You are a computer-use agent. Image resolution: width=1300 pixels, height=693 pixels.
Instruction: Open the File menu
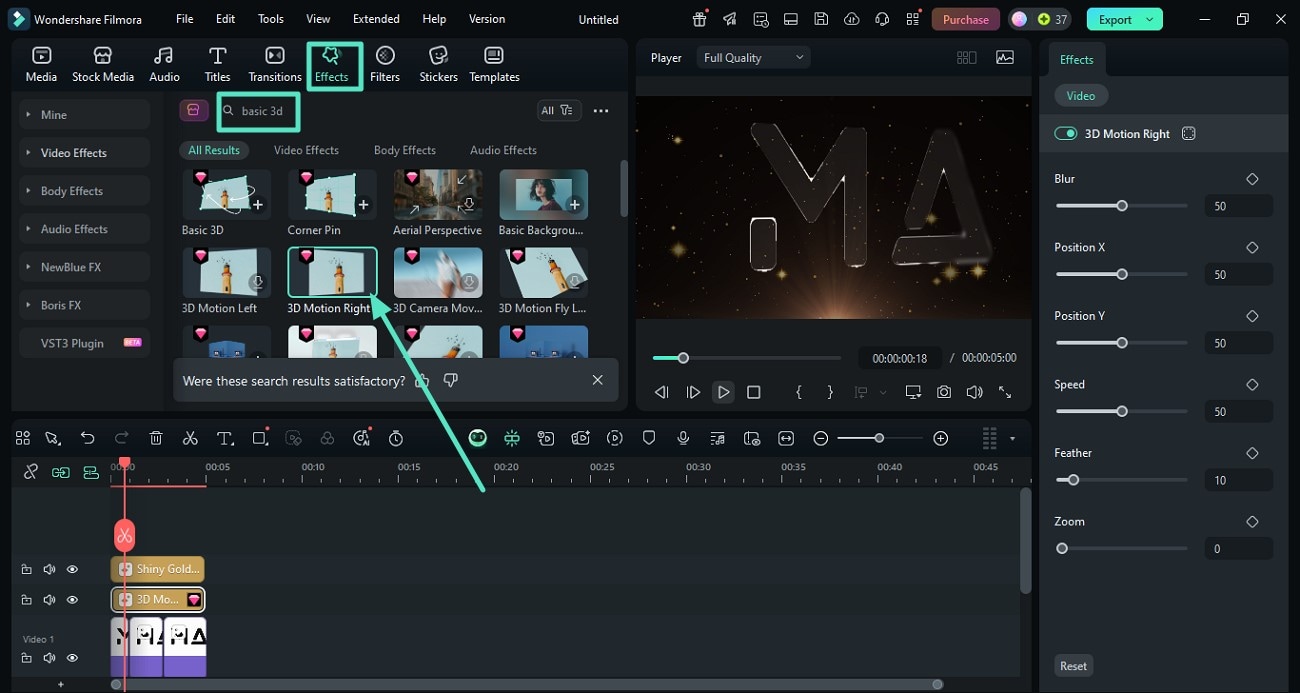click(x=185, y=19)
